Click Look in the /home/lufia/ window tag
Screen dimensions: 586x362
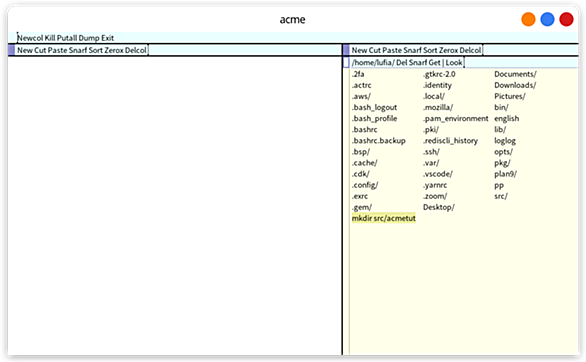454,62
